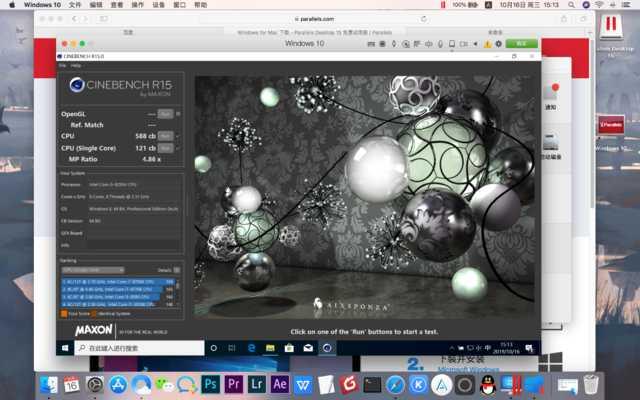Click the green button in Parallels toolbar

tap(522, 44)
